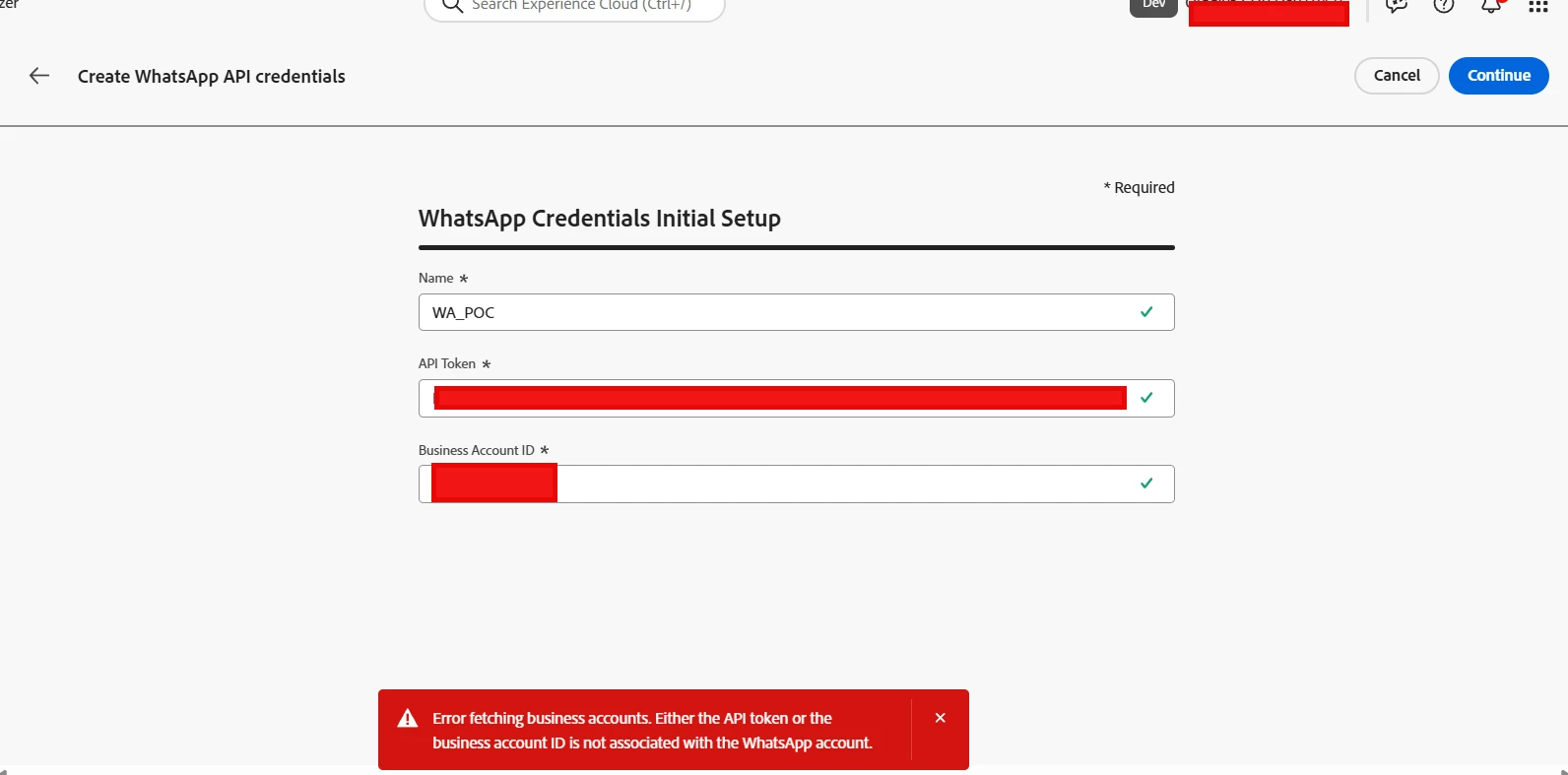Image resolution: width=1568 pixels, height=775 pixels.
Task: Click the Dev environment badge
Action: pos(1153,6)
